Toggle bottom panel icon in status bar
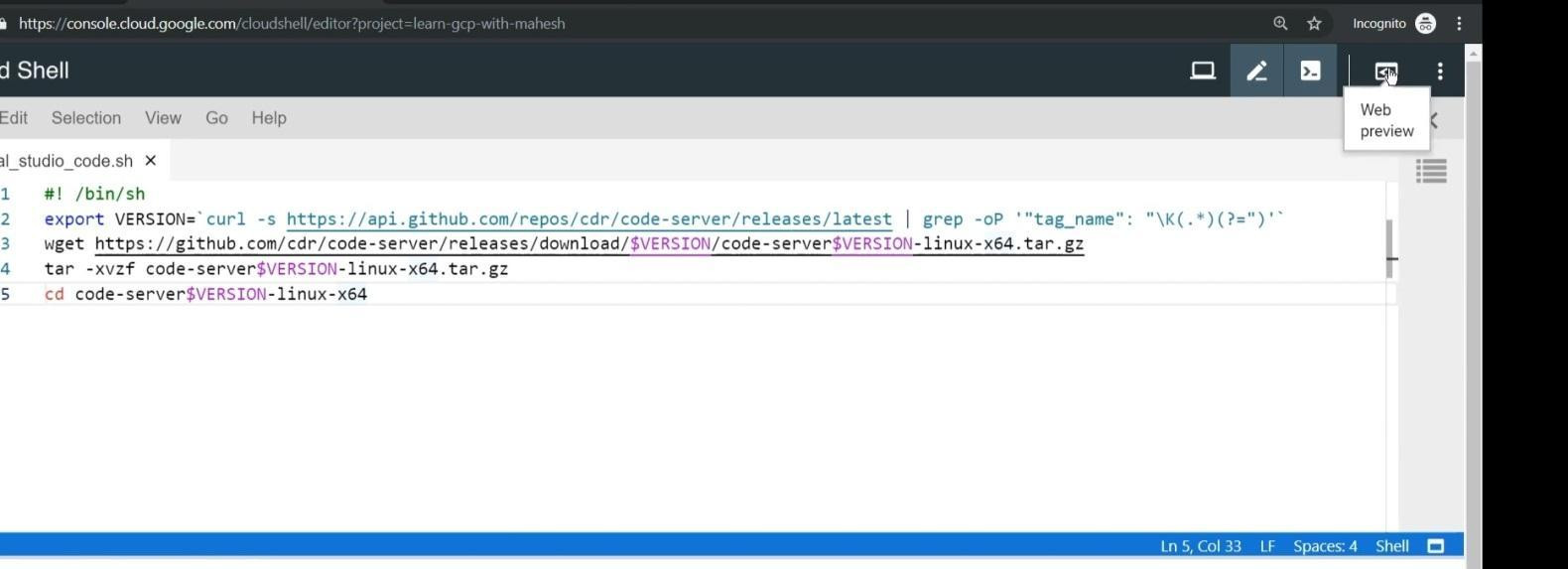The image size is (1568, 569). coord(1435,546)
